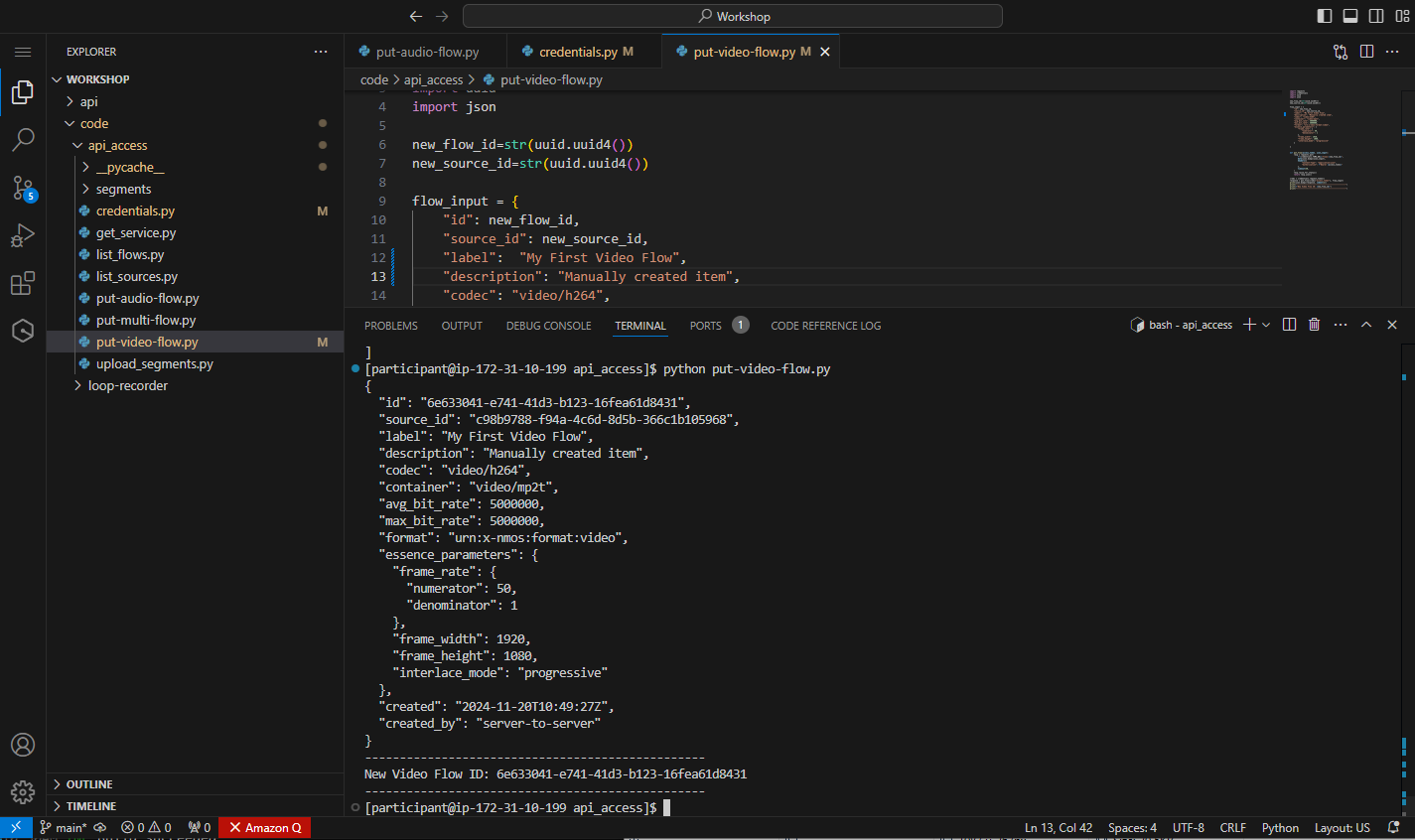1415x840 pixels.
Task: Change file encoding UTF-8
Action: tap(1189, 828)
